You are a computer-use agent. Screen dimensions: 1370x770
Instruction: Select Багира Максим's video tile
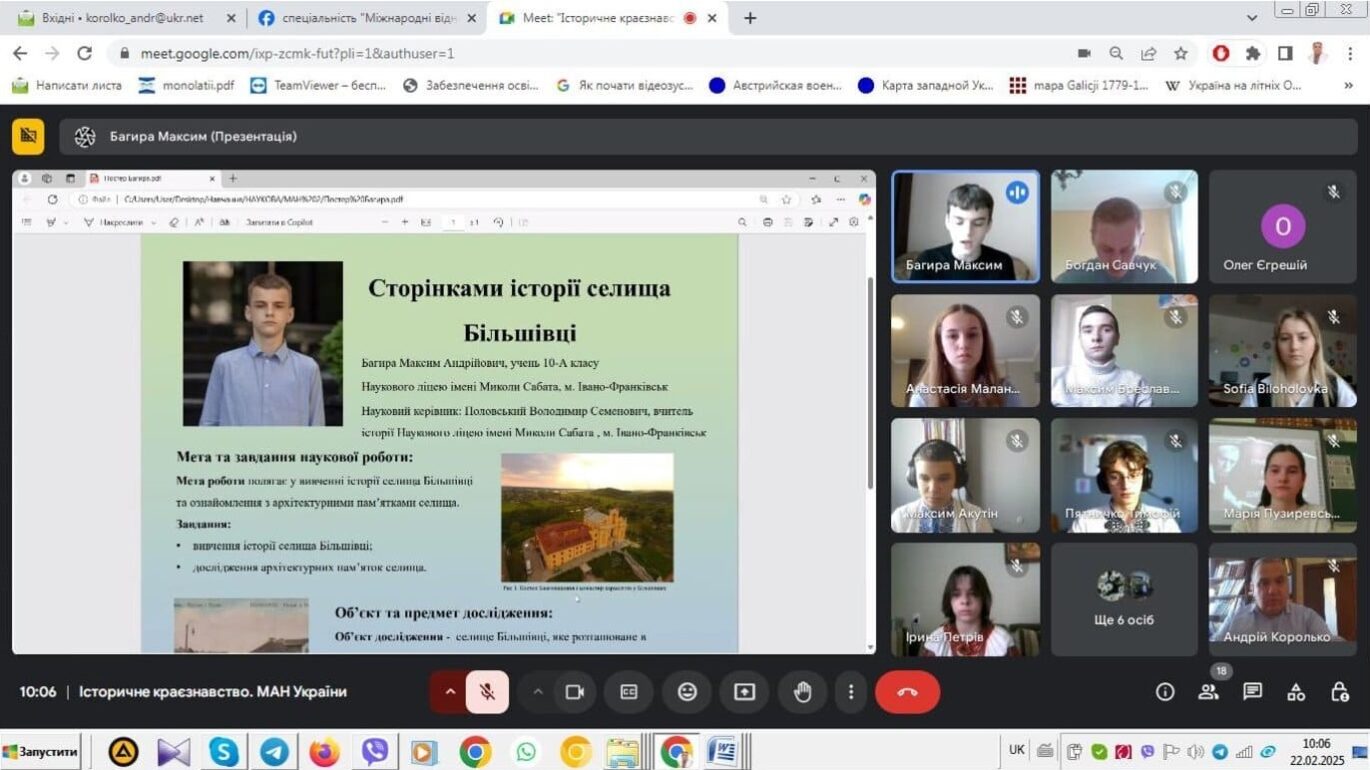pos(965,227)
